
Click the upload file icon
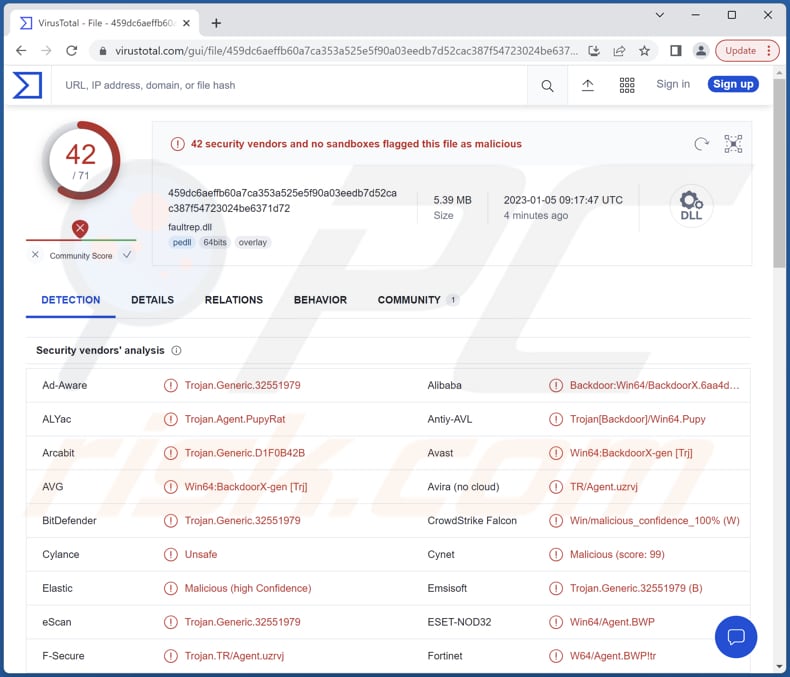[588, 86]
